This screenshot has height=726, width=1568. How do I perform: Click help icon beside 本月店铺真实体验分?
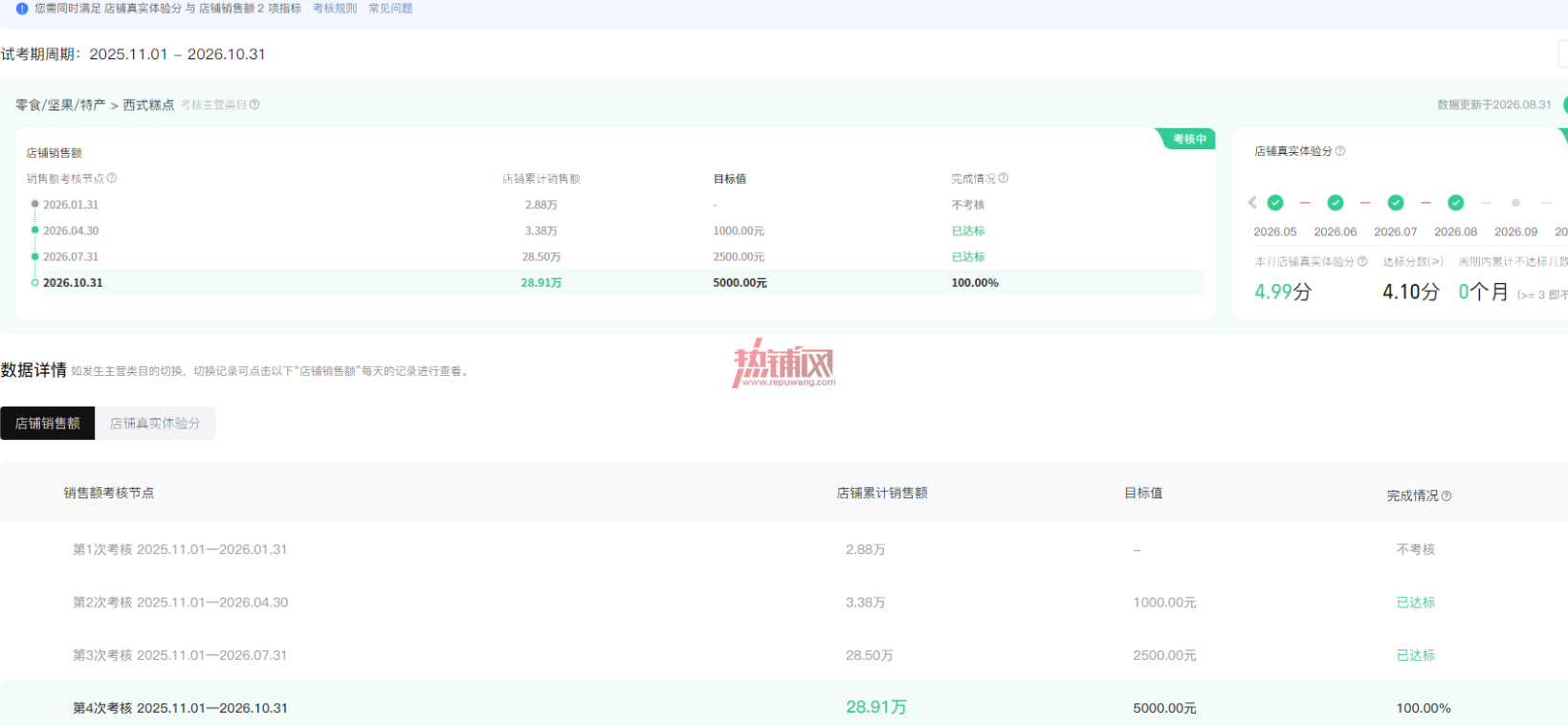(1362, 261)
